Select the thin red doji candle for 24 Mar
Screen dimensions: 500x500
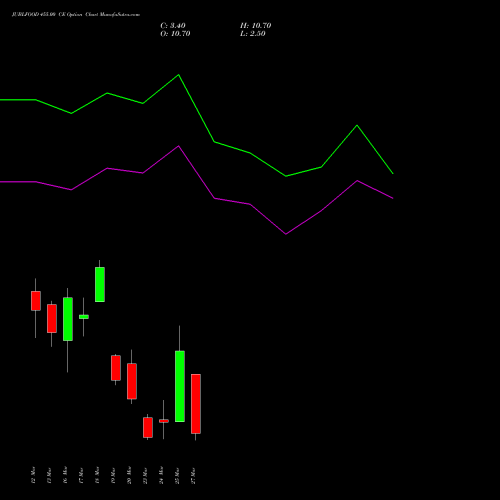pos(164,421)
